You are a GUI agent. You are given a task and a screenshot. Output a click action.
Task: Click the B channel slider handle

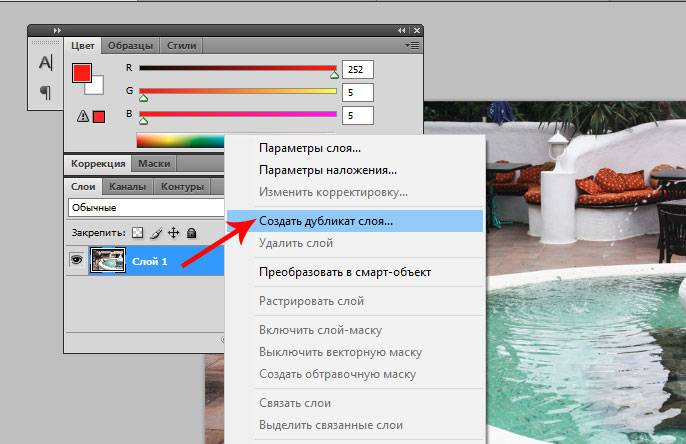(x=144, y=120)
